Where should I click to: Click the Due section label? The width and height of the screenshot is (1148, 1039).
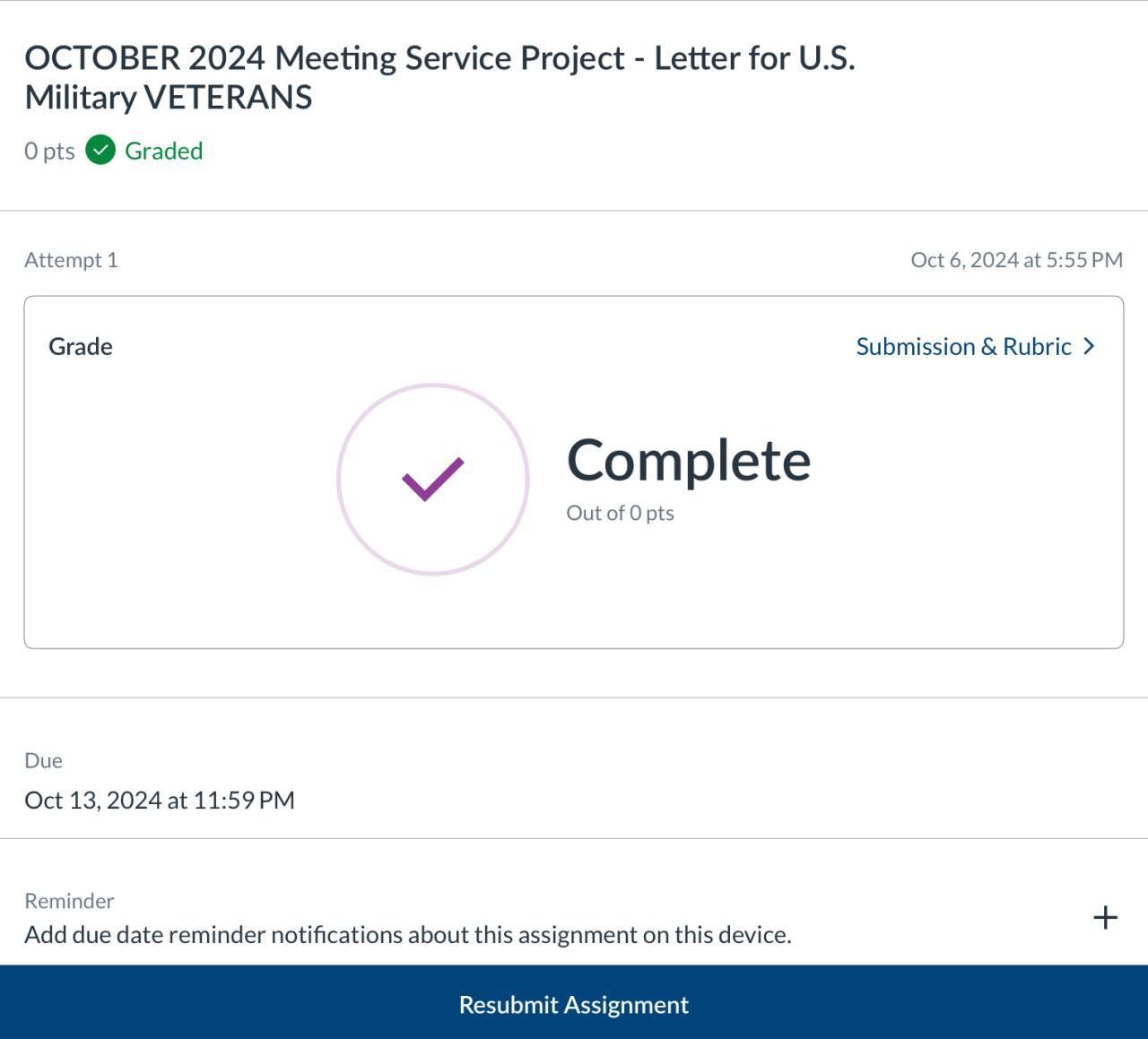[43, 760]
